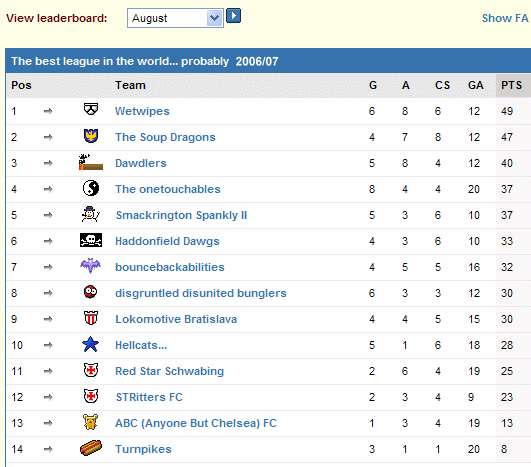
Task: Open the Wetwipes team link
Action: [142, 111]
